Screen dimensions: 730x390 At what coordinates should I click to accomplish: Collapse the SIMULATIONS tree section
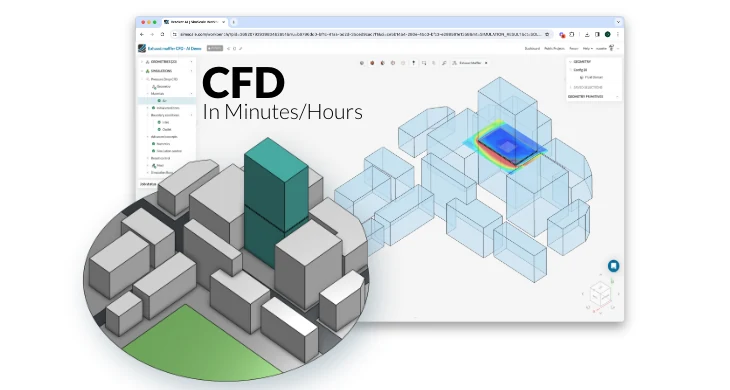pos(142,71)
